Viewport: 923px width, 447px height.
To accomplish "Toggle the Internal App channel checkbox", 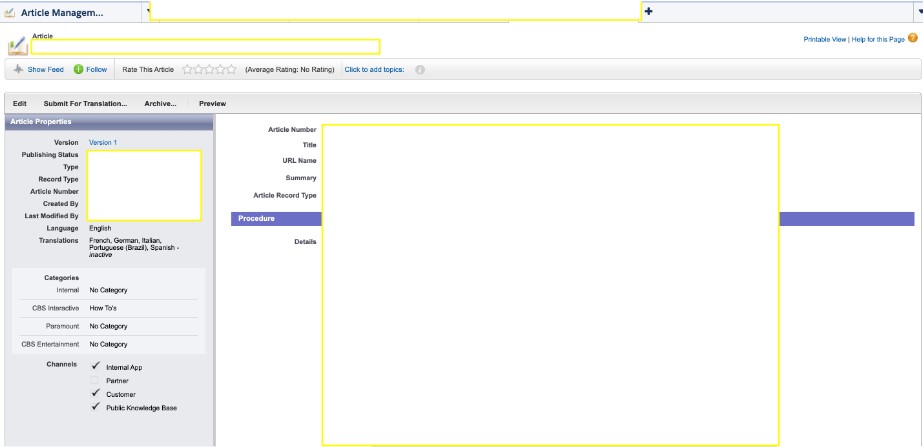I will [x=95, y=367].
